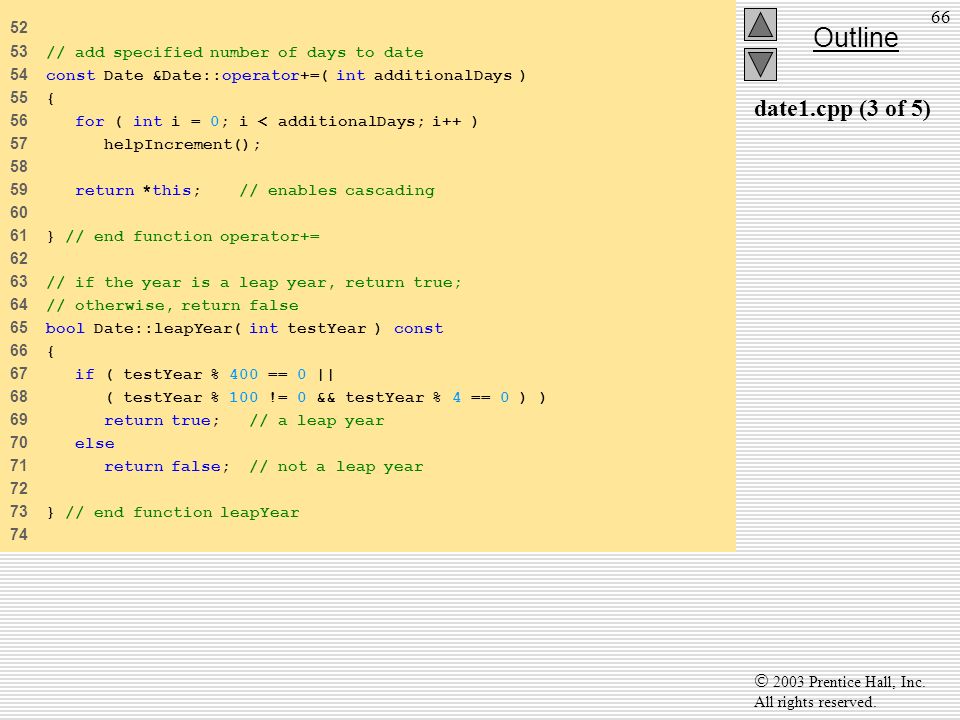Click the 'bool Date::leapYear' declaration line
The image size is (960, 720).
tap(244, 328)
